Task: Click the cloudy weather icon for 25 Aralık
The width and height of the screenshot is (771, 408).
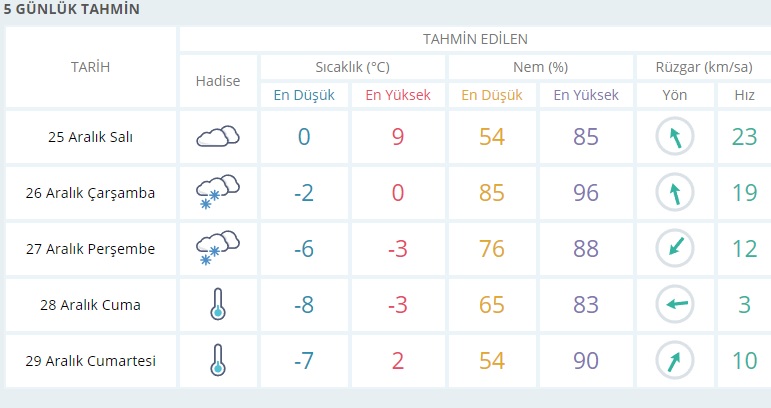Action: click(x=218, y=137)
